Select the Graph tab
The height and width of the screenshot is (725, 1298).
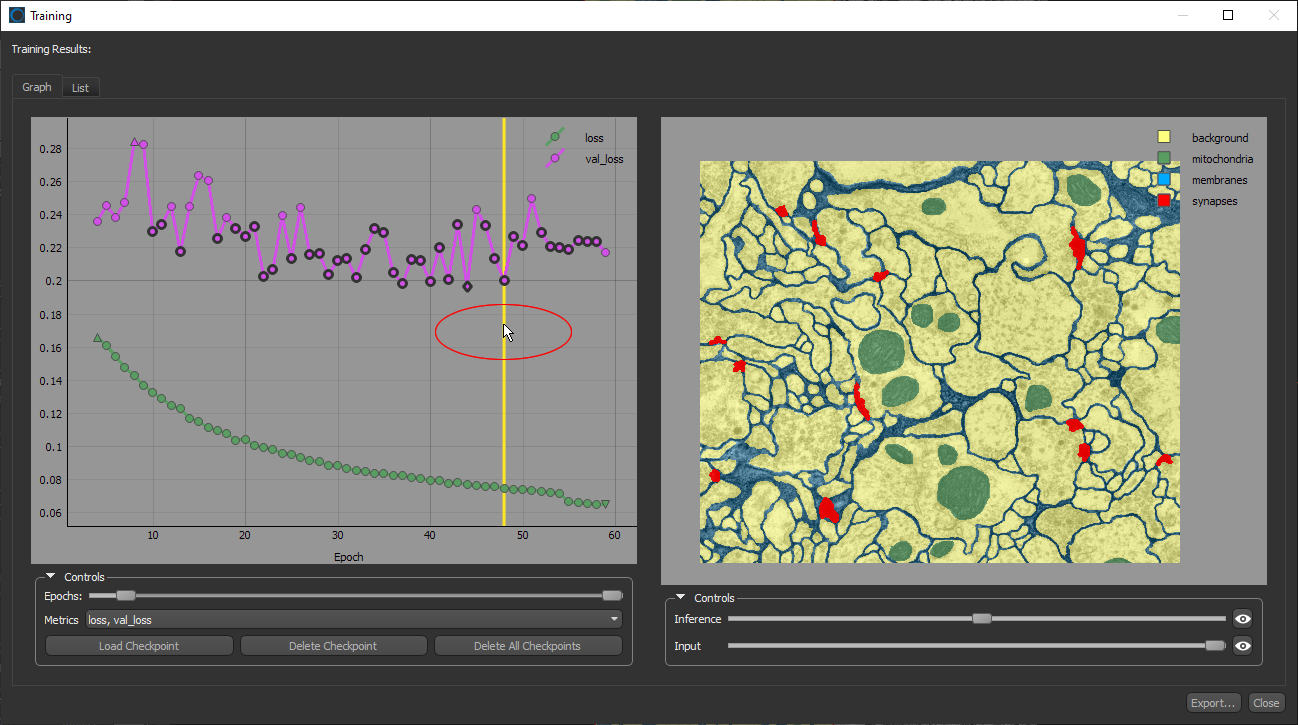click(x=37, y=87)
